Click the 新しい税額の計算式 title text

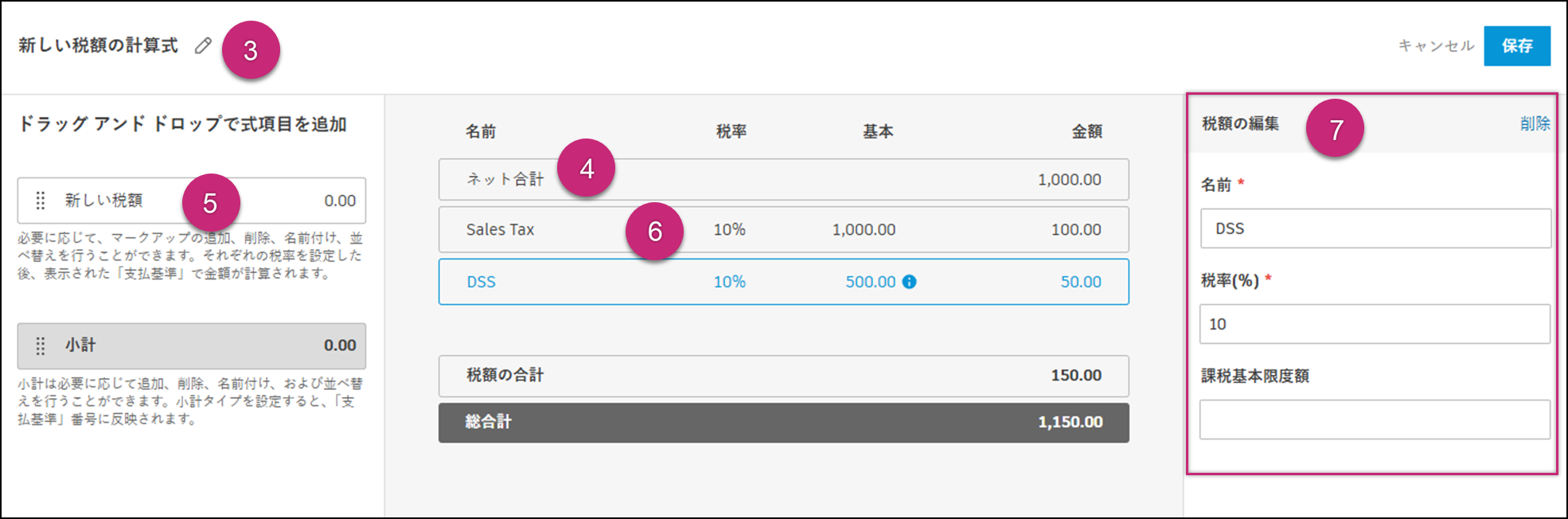tap(98, 45)
